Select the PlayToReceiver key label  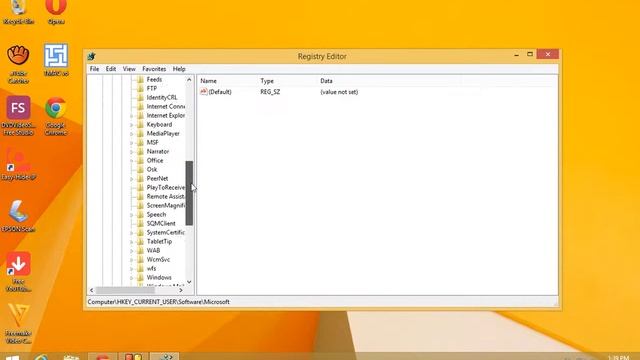(165, 187)
